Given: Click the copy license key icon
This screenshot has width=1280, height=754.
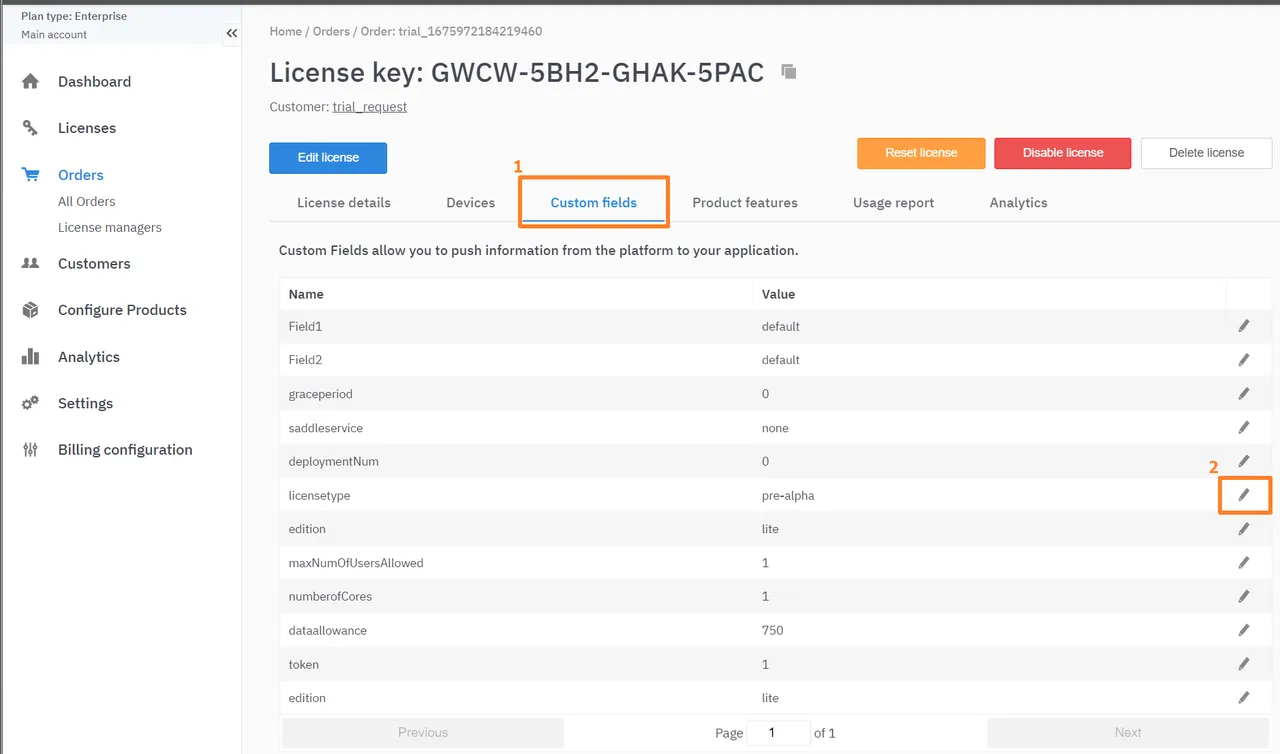Looking at the screenshot, I should point(789,72).
